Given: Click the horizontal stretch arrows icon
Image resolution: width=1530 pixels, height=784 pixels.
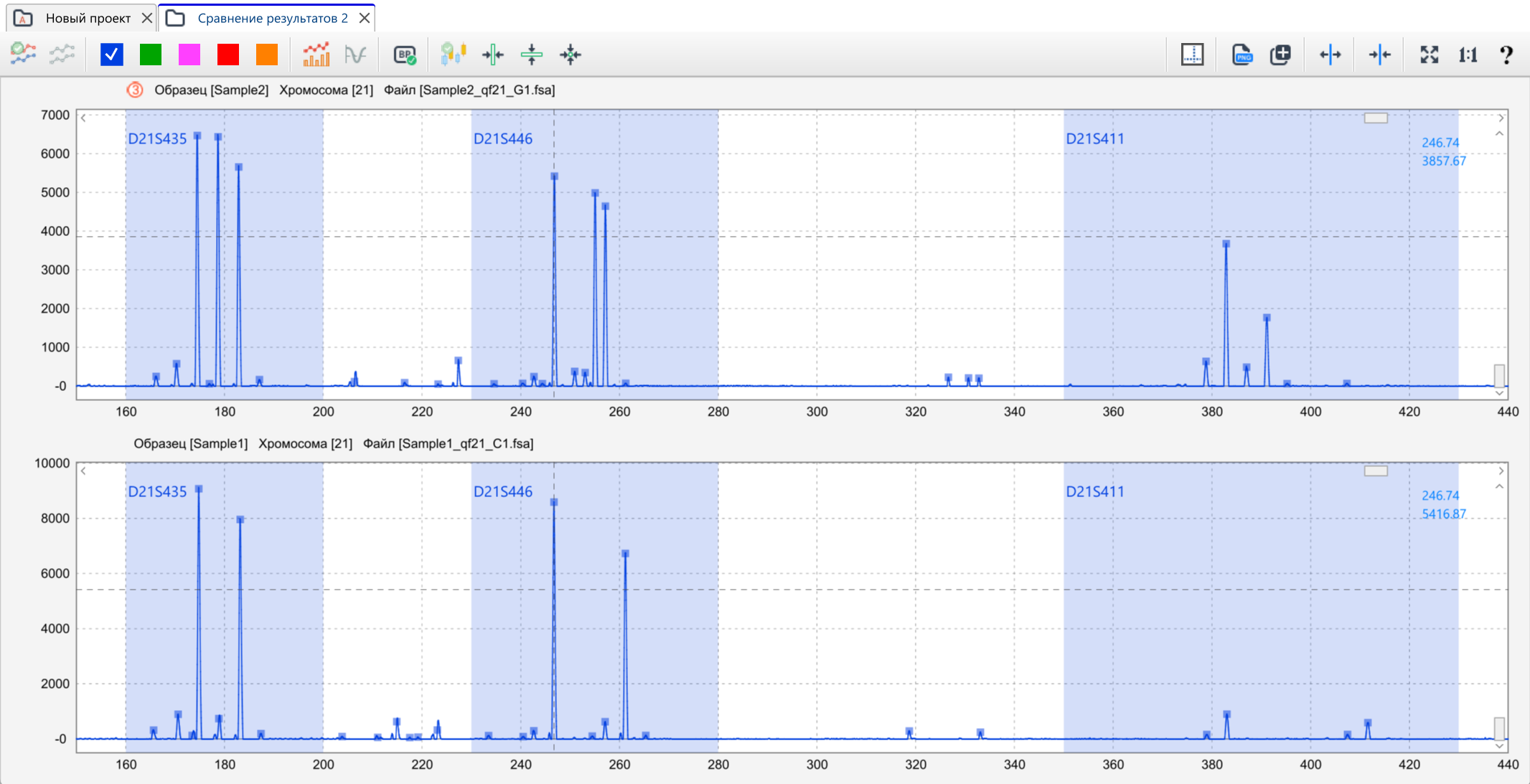Looking at the screenshot, I should point(1330,55).
